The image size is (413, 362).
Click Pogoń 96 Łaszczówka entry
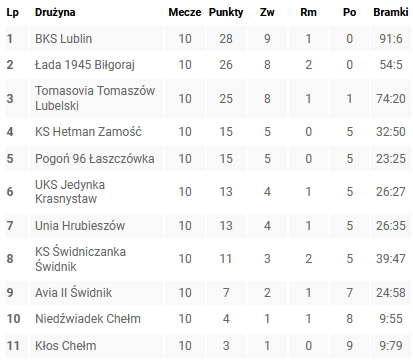point(95,159)
